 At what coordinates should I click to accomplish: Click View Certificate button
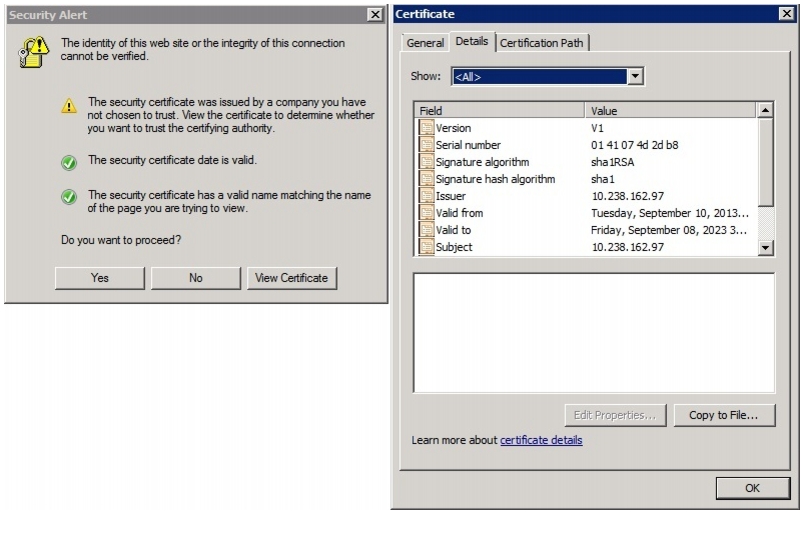pos(292,278)
